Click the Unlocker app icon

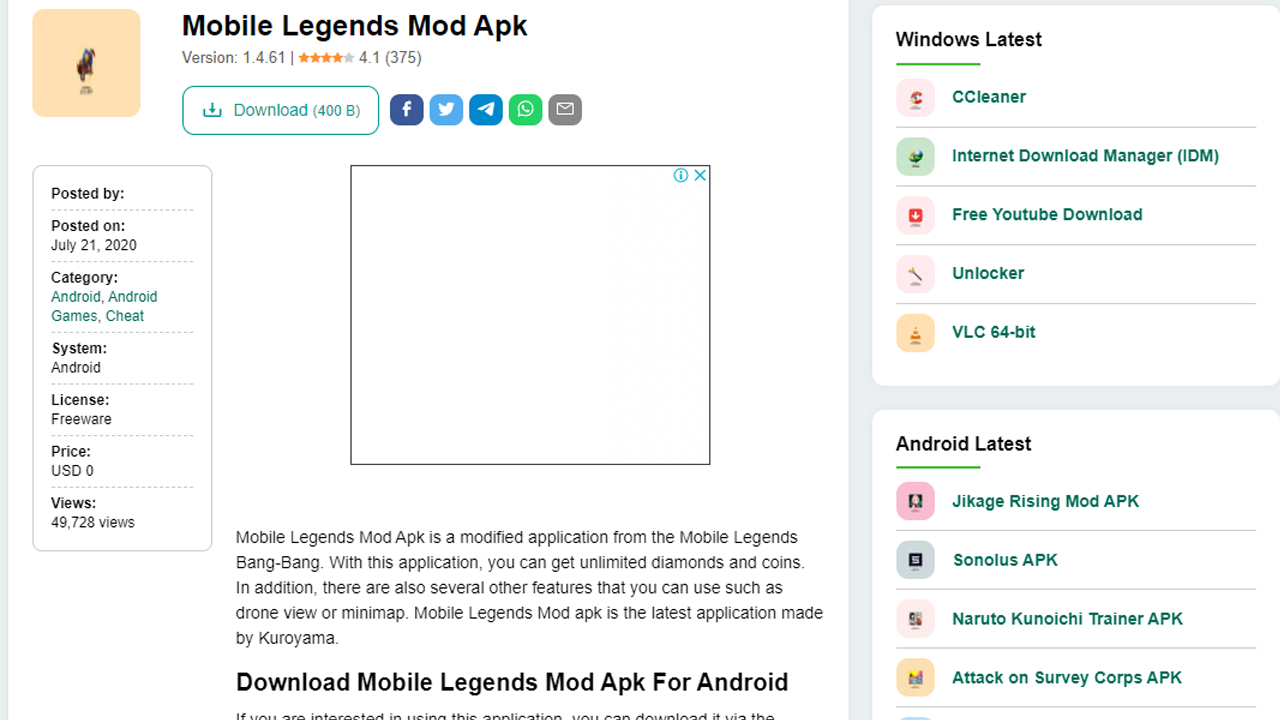pyautogui.click(x=915, y=274)
